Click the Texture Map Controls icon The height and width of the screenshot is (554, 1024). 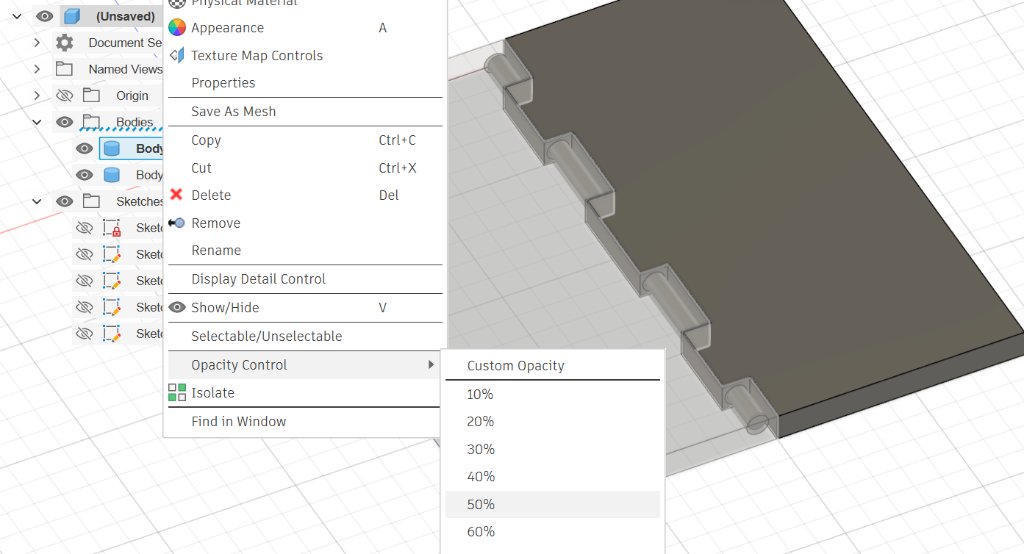tap(177, 56)
